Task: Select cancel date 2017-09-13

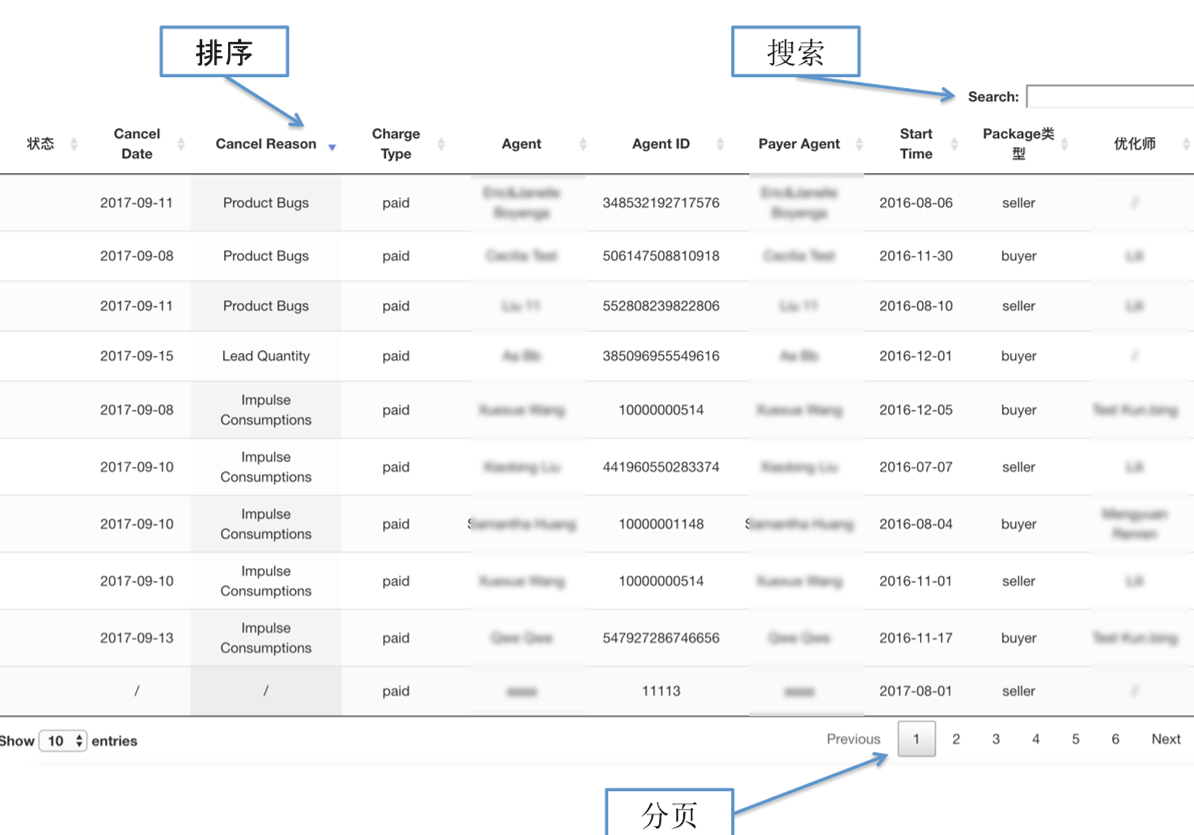Action: (x=137, y=639)
